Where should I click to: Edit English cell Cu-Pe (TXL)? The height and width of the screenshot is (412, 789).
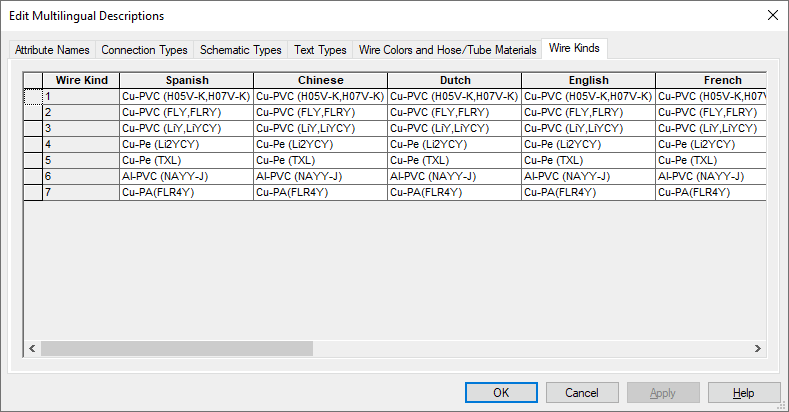click(x=589, y=160)
